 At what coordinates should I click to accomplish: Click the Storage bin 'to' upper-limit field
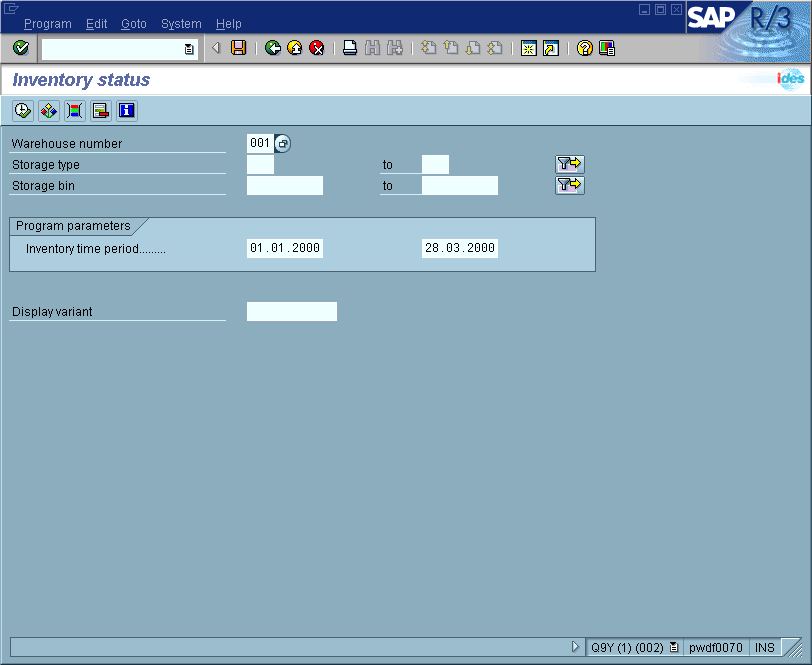coord(459,186)
